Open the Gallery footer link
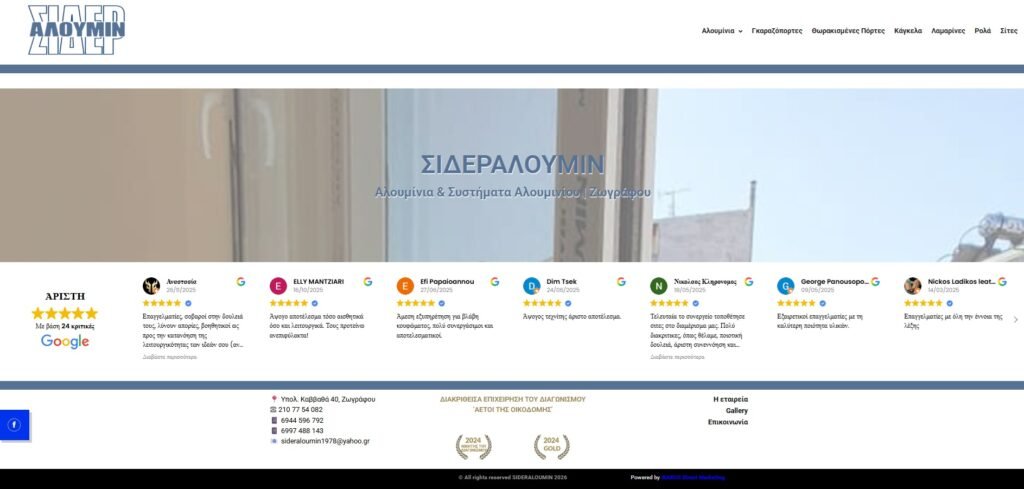Screen dimensions: 1024x489 [x=737, y=411]
